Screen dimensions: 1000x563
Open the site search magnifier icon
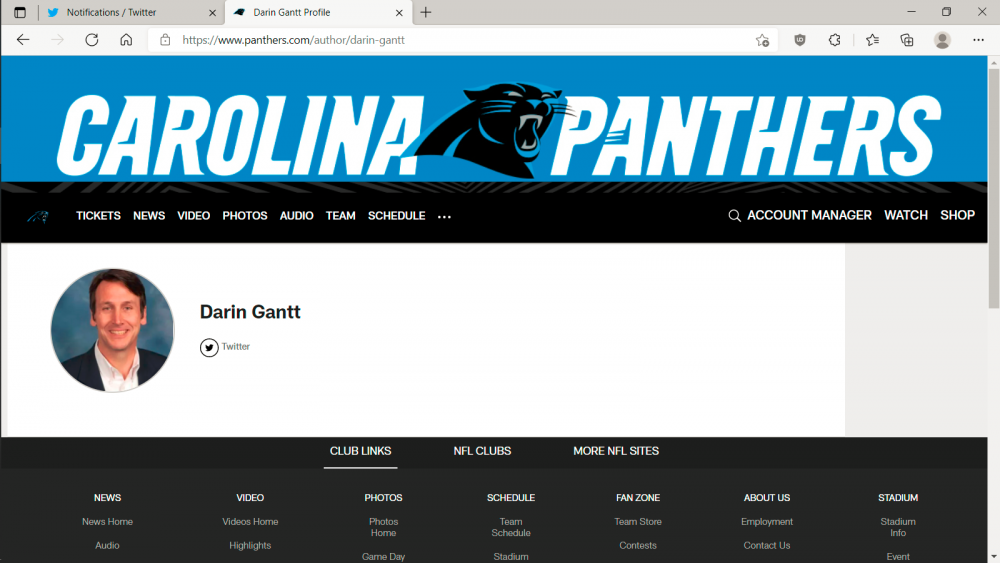(x=734, y=216)
